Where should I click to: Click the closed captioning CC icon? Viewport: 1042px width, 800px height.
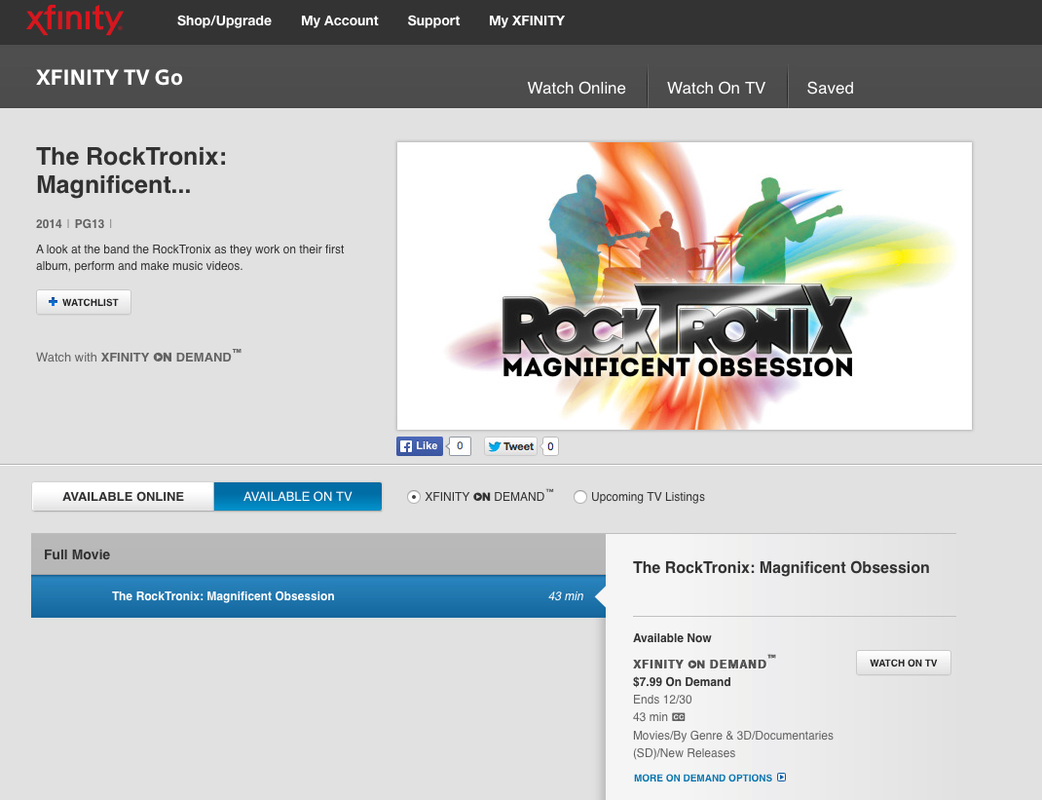pyautogui.click(x=678, y=717)
